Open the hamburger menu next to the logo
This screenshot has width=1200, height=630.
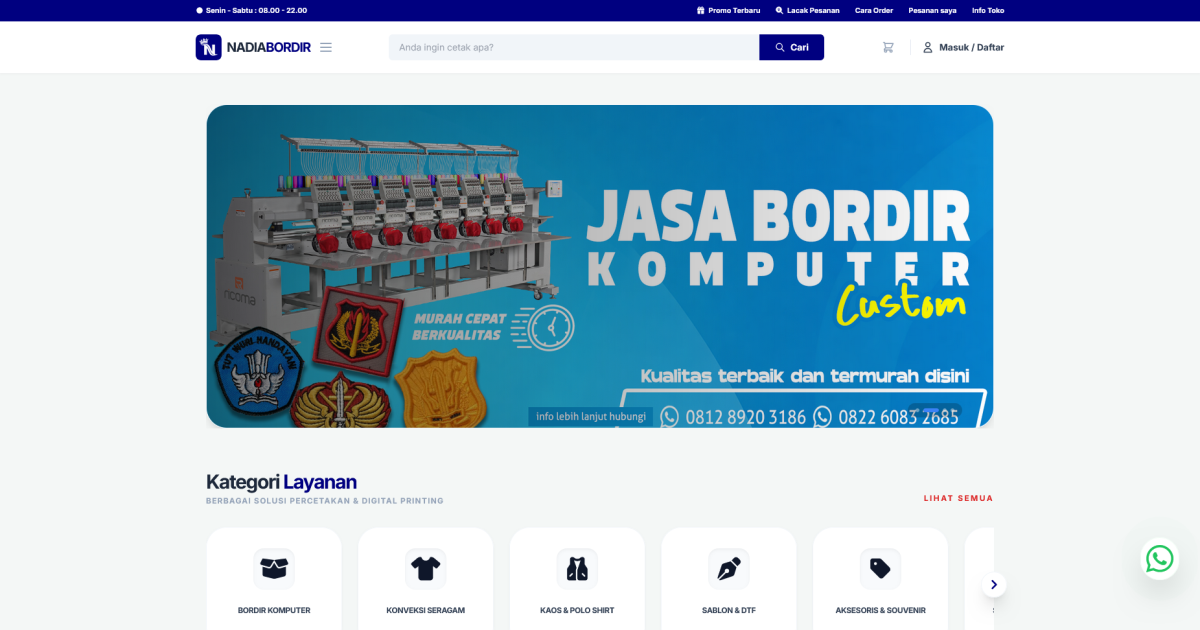[x=326, y=47]
